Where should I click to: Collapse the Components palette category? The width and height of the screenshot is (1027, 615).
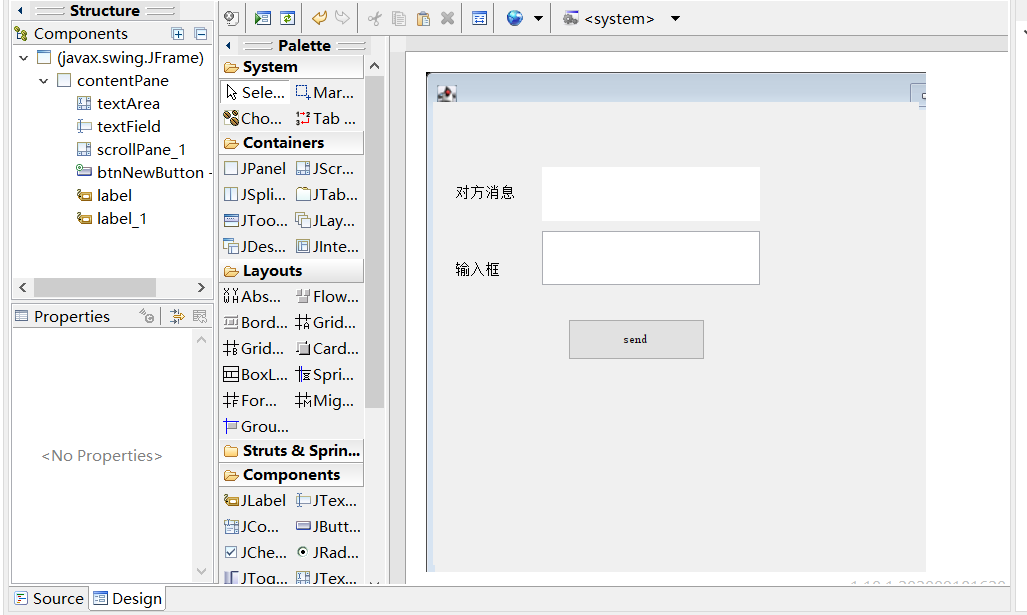click(x=291, y=475)
